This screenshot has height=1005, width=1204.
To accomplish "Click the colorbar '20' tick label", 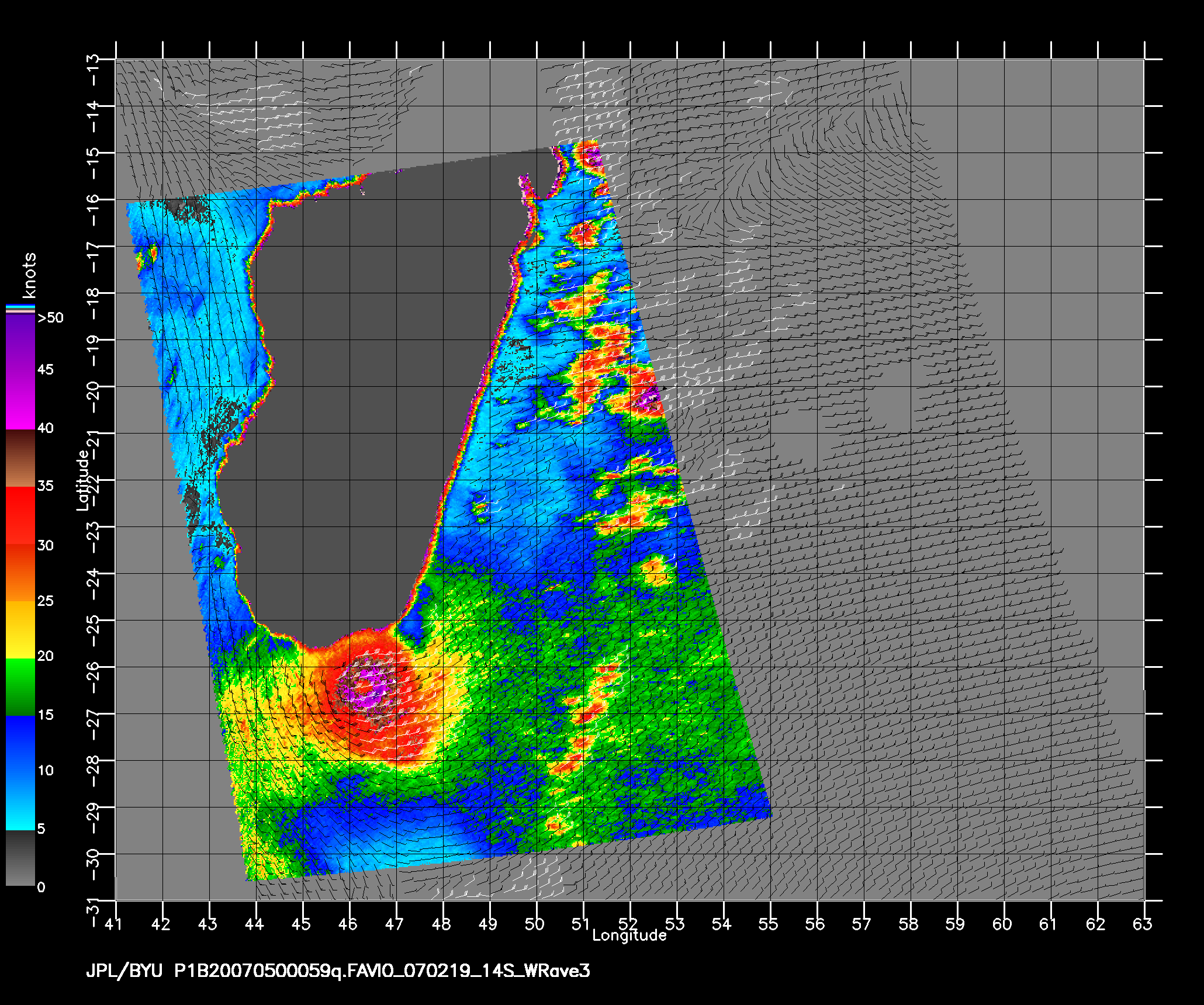I will [45, 656].
